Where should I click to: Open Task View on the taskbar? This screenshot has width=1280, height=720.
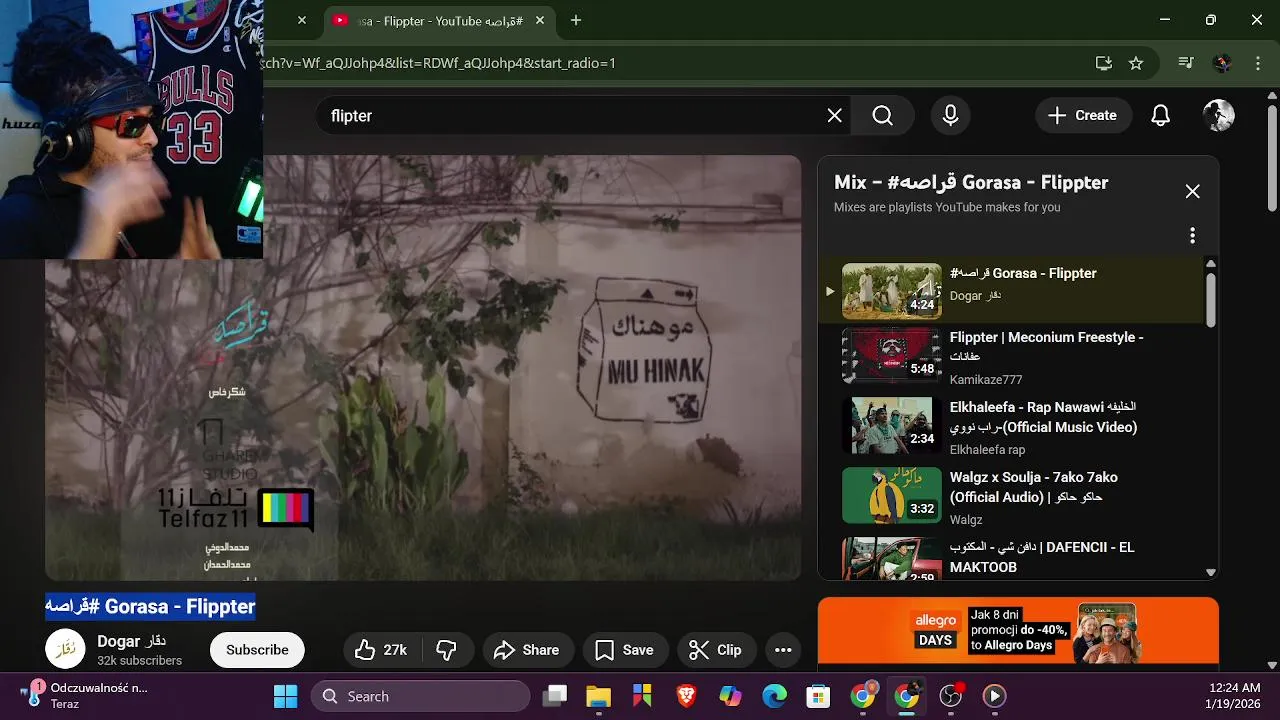pos(555,696)
